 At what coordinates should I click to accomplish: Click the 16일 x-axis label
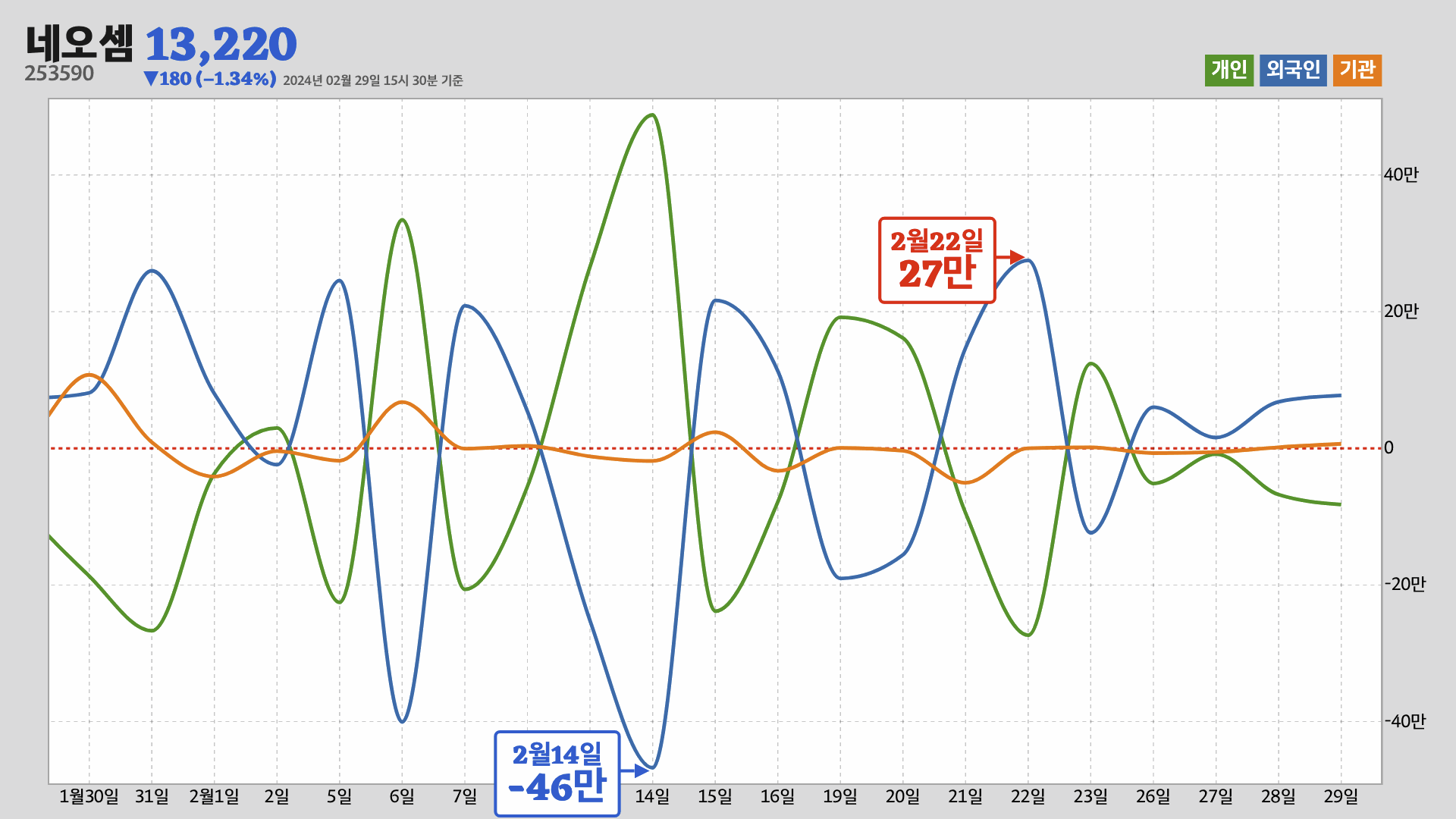777,797
